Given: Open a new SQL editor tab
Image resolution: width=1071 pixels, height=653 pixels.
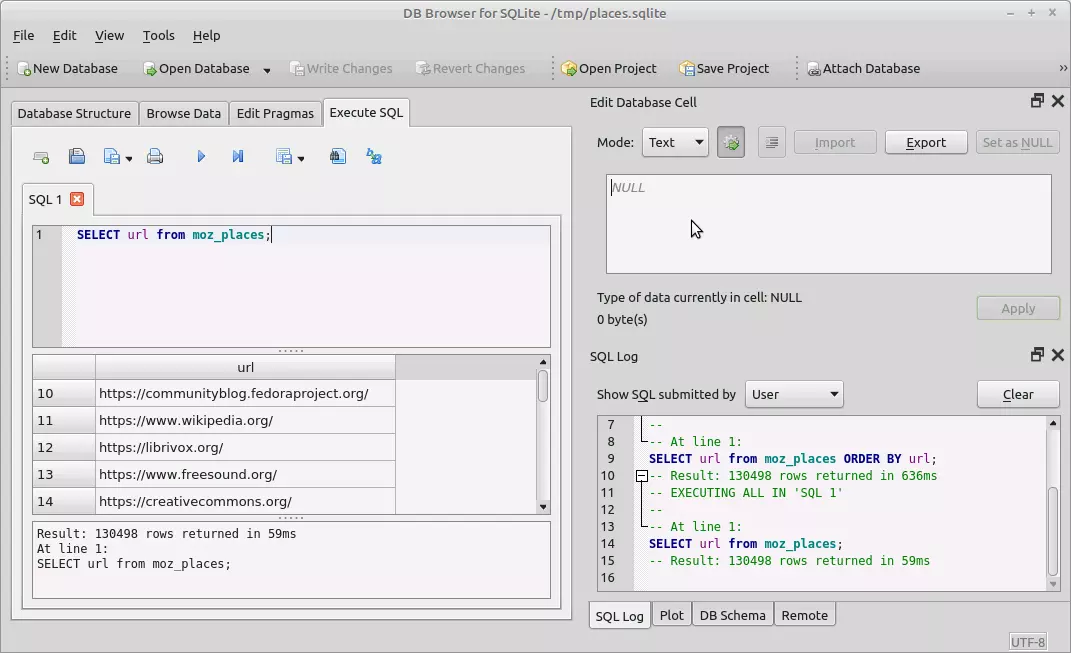Looking at the screenshot, I should 41,157.
